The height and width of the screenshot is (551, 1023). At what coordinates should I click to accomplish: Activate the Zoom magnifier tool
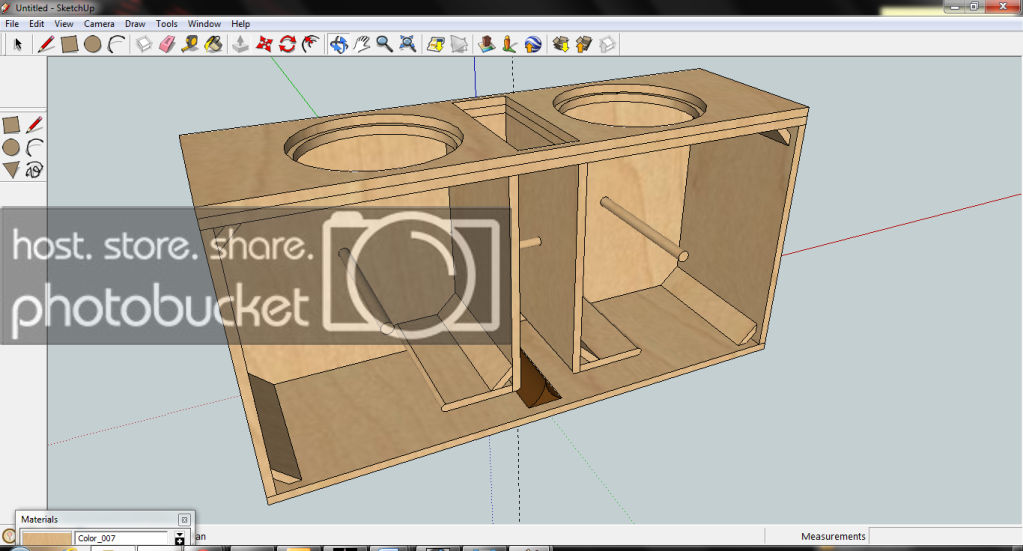tap(384, 44)
